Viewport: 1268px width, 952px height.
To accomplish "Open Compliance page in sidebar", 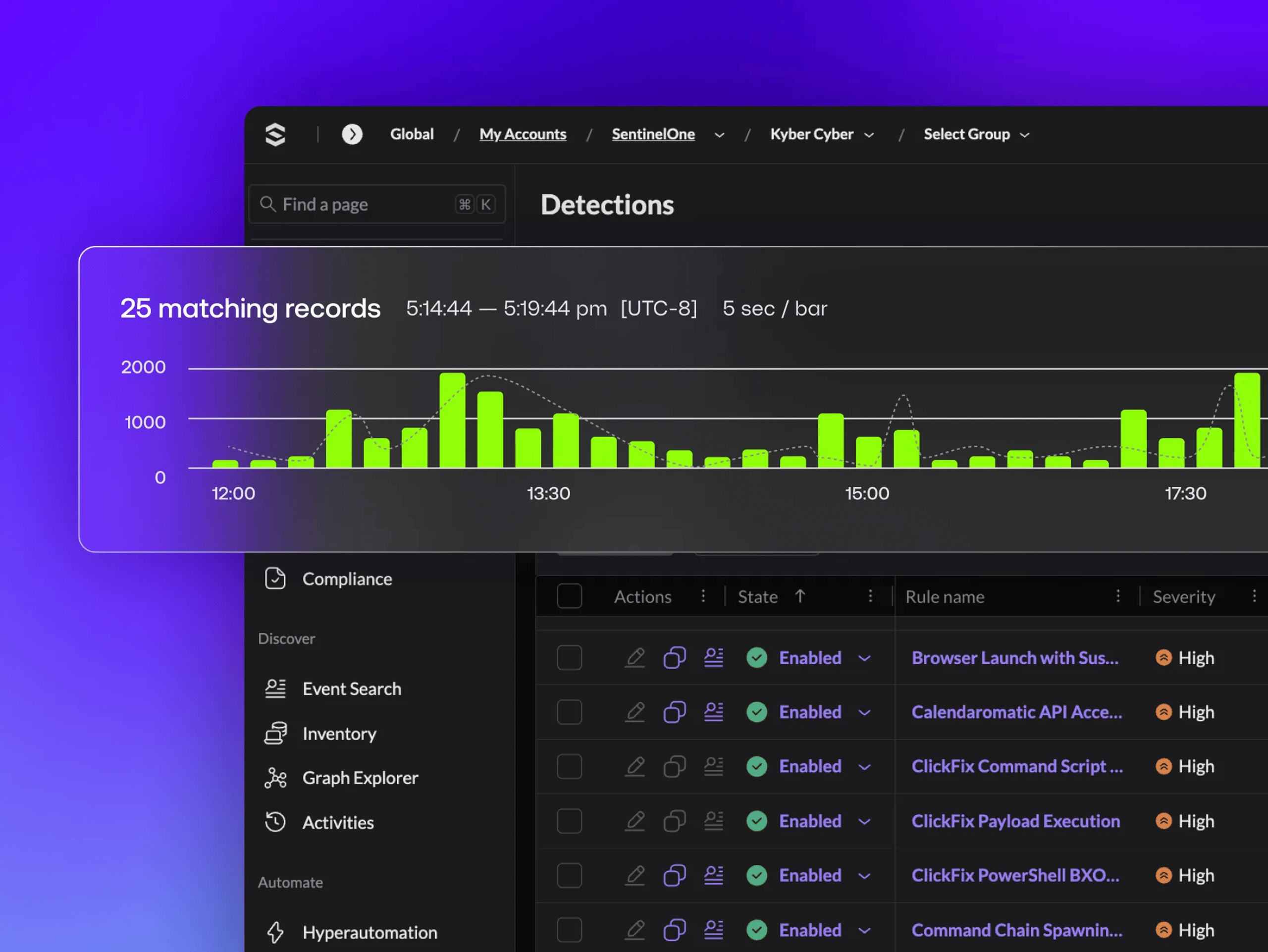I will pyautogui.click(x=347, y=579).
